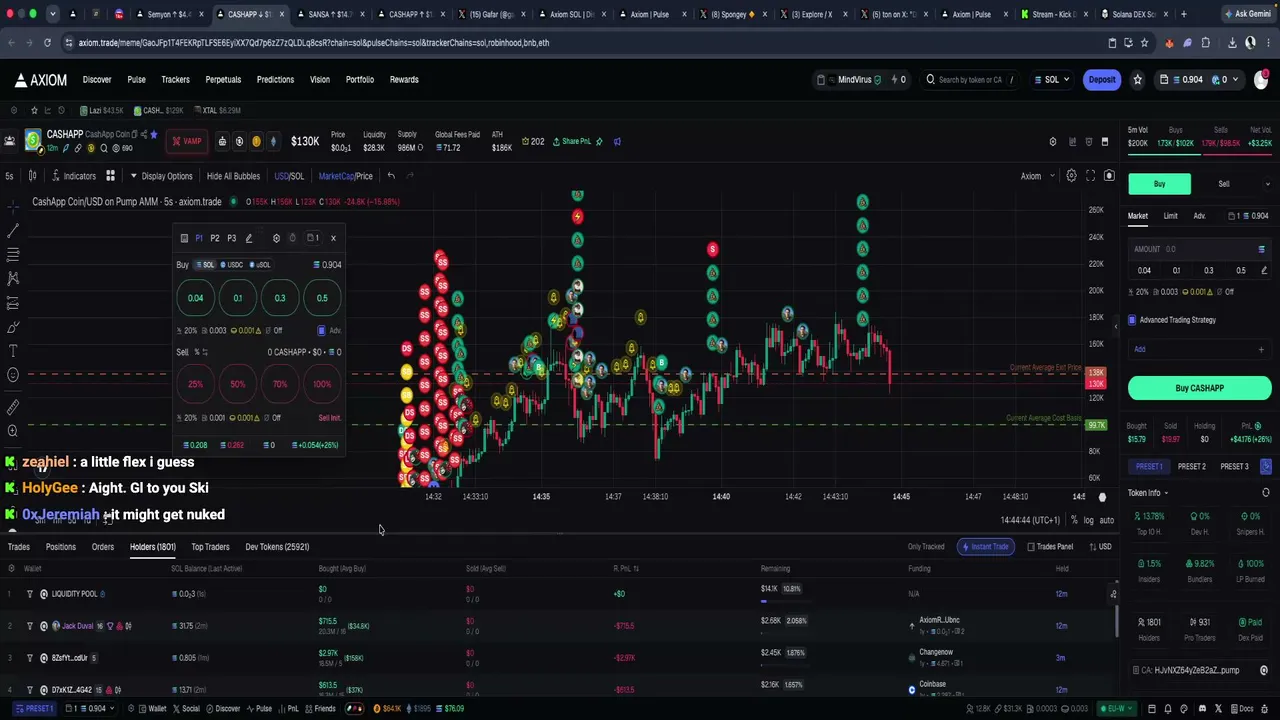Toggle fullscreen chart icon
1280x720 pixels.
coord(1090,176)
